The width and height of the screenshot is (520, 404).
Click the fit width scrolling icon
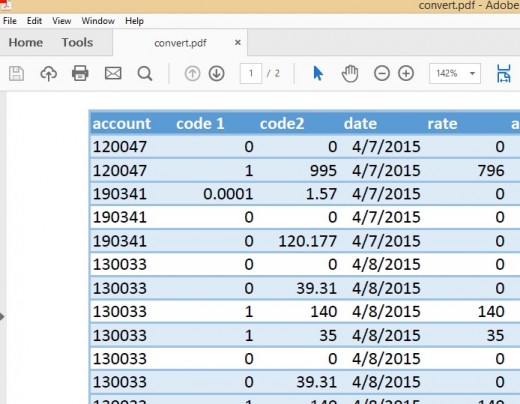pyautogui.click(x=503, y=73)
